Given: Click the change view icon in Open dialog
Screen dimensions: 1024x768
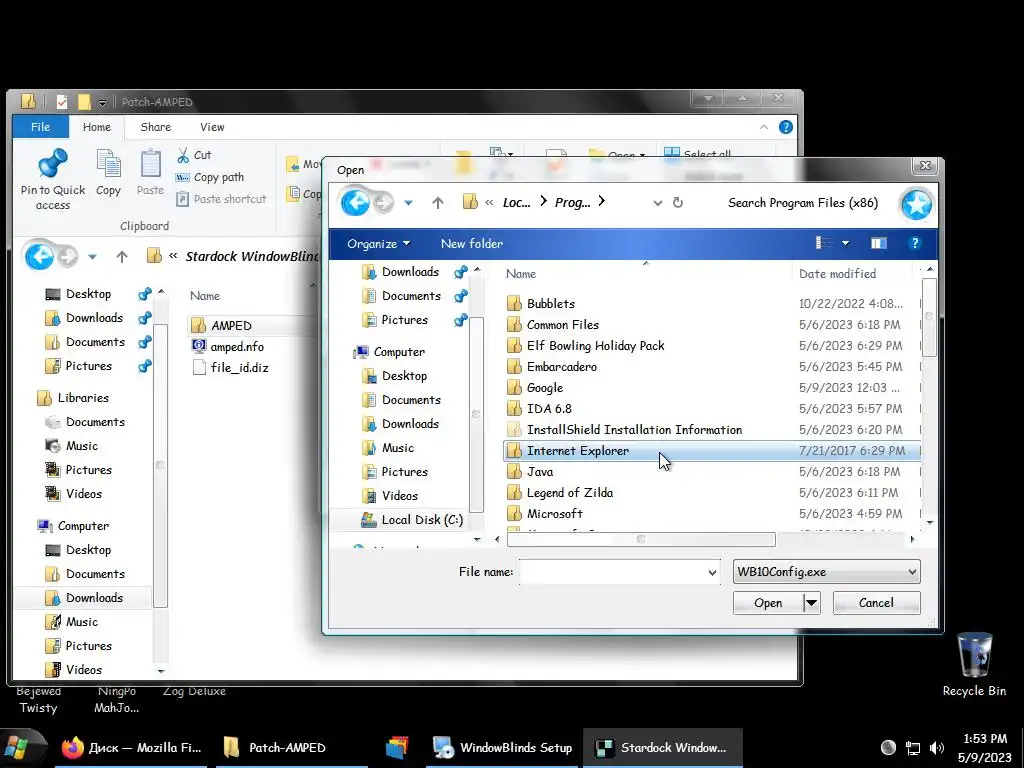Looking at the screenshot, I should tap(824, 244).
